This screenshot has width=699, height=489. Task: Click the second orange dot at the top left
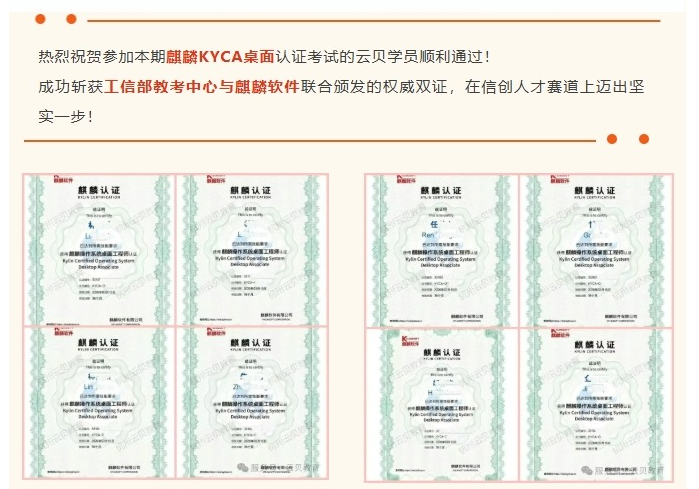(70, 19)
